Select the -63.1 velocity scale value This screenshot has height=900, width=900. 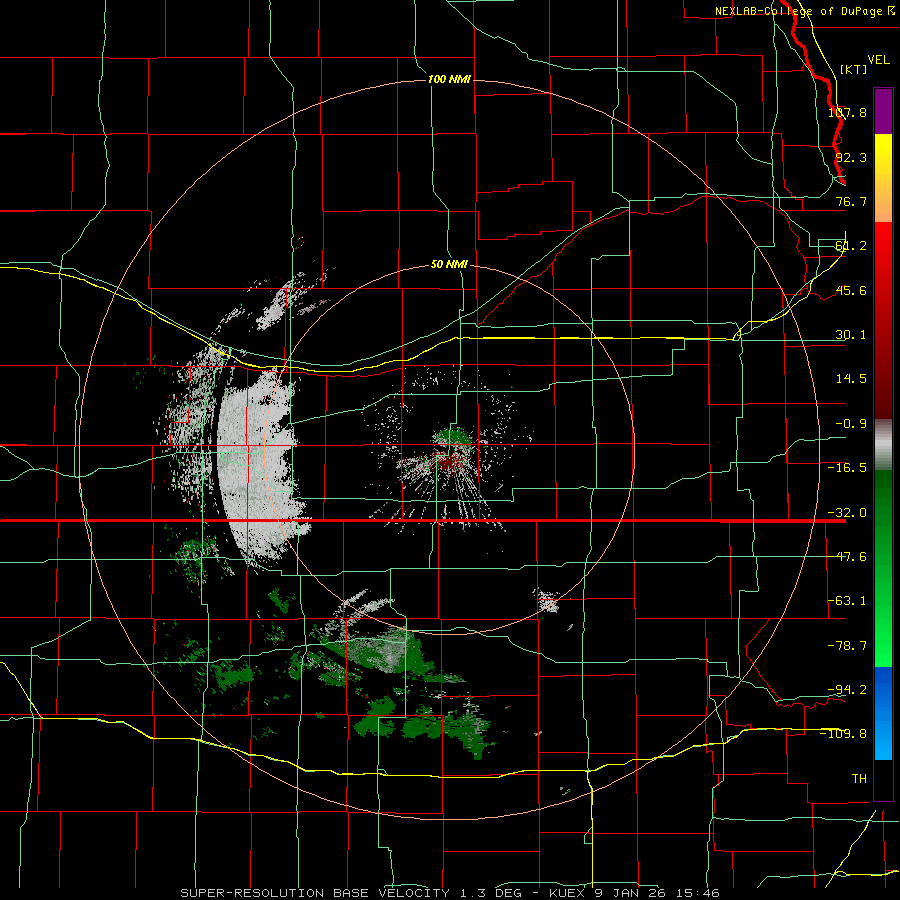click(x=847, y=601)
